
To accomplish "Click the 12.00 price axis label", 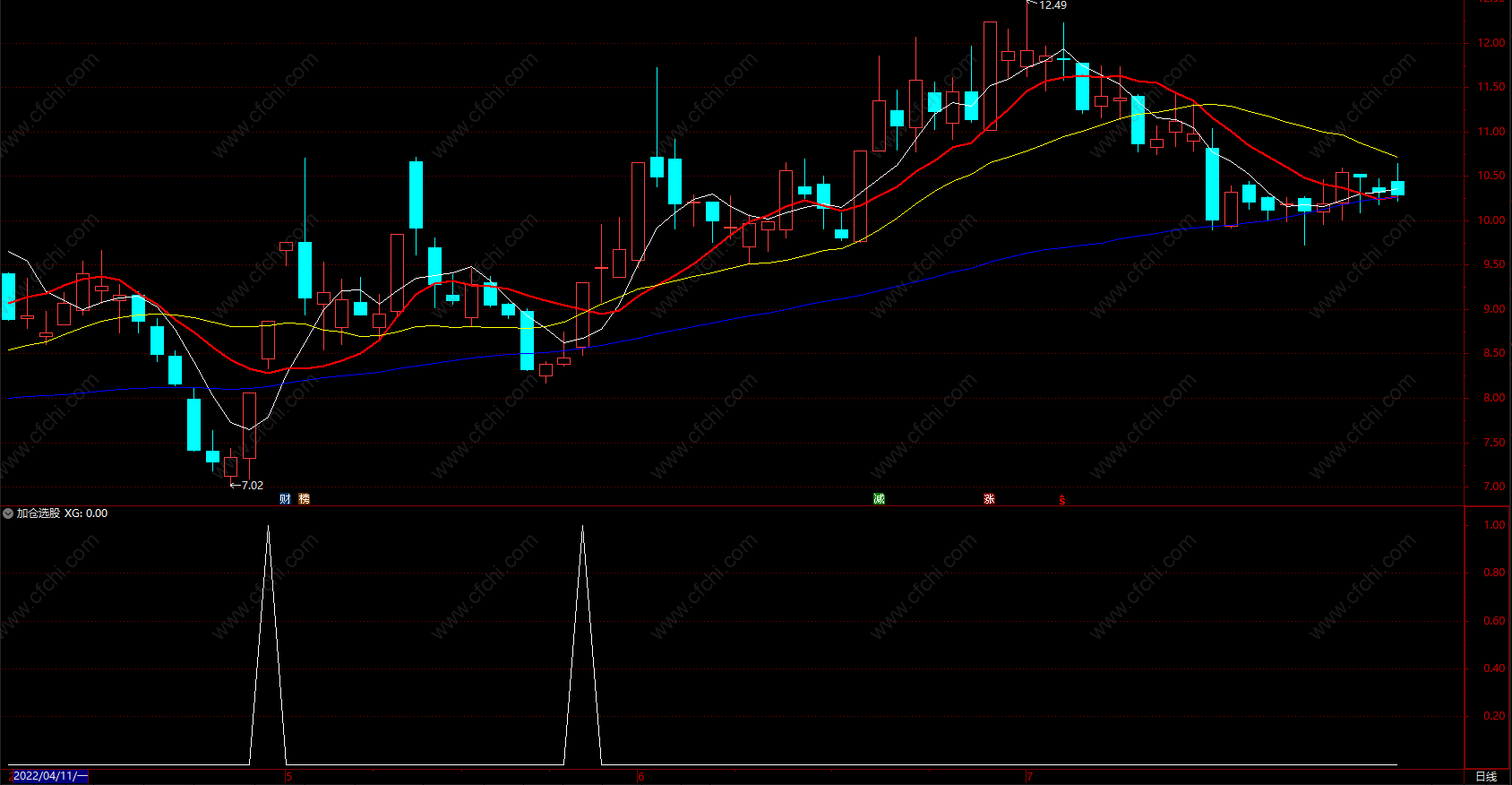I will click(1491, 43).
